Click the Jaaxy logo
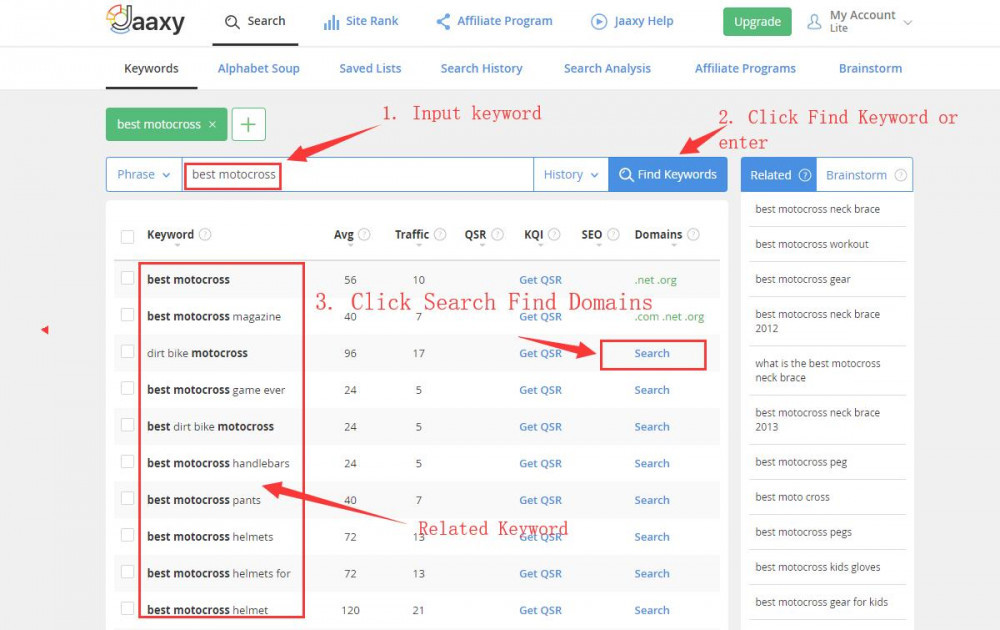 (145, 20)
